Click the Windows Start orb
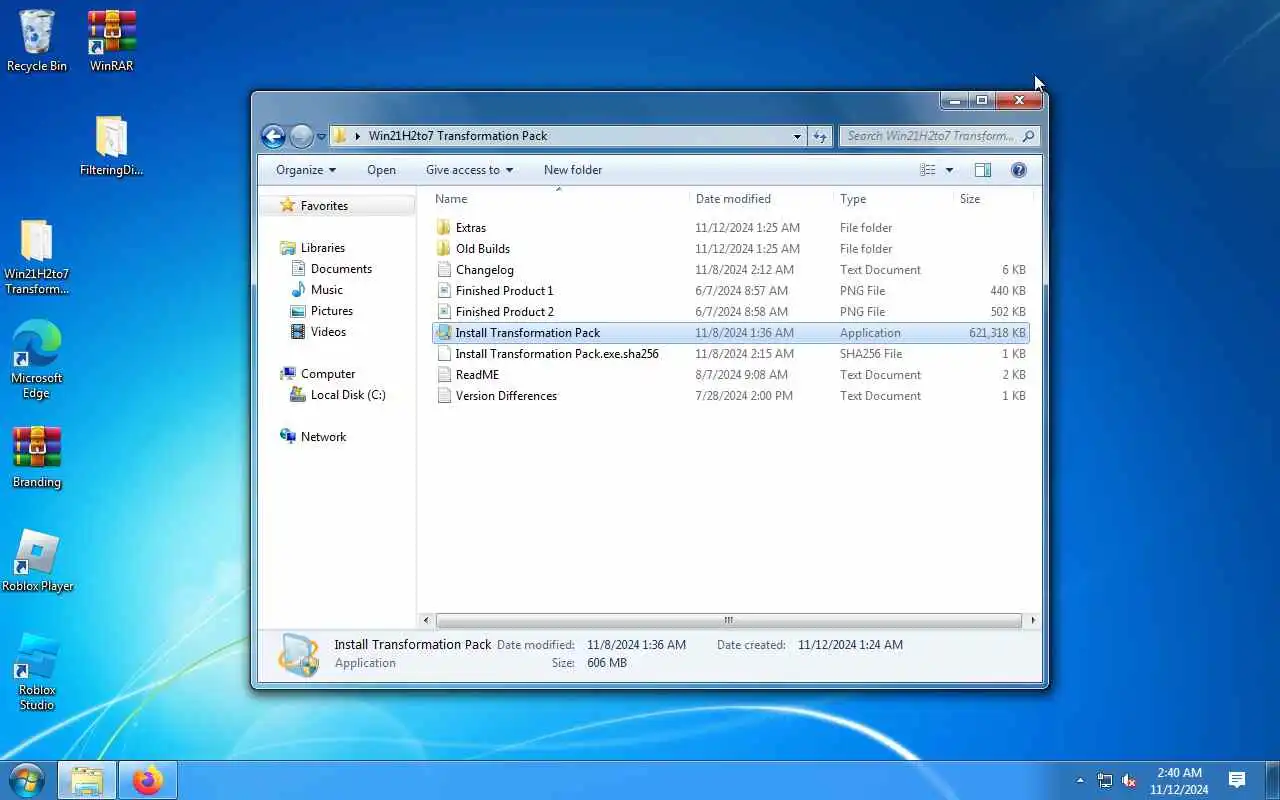The height and width of the screenshot is (800, 1280). pos(27,780)
